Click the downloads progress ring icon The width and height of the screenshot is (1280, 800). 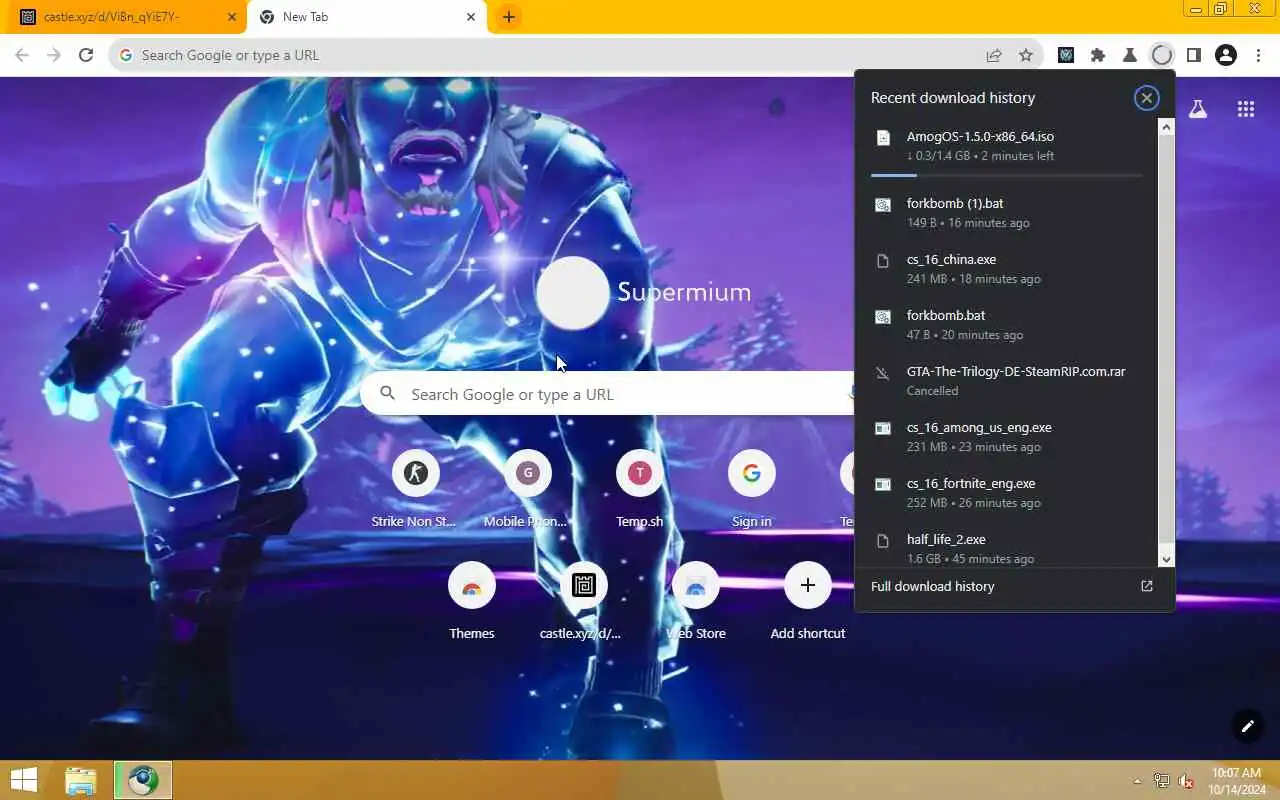point(1162,55)
